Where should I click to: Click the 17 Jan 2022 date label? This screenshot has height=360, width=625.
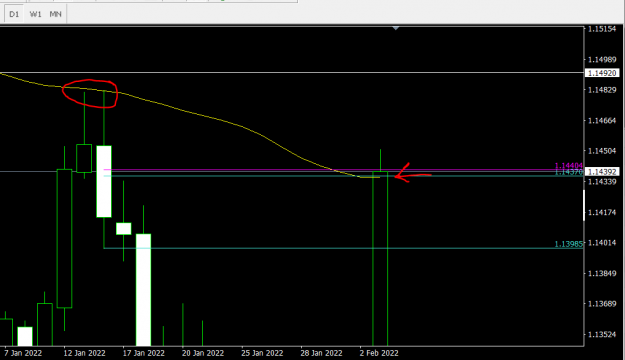143,353
